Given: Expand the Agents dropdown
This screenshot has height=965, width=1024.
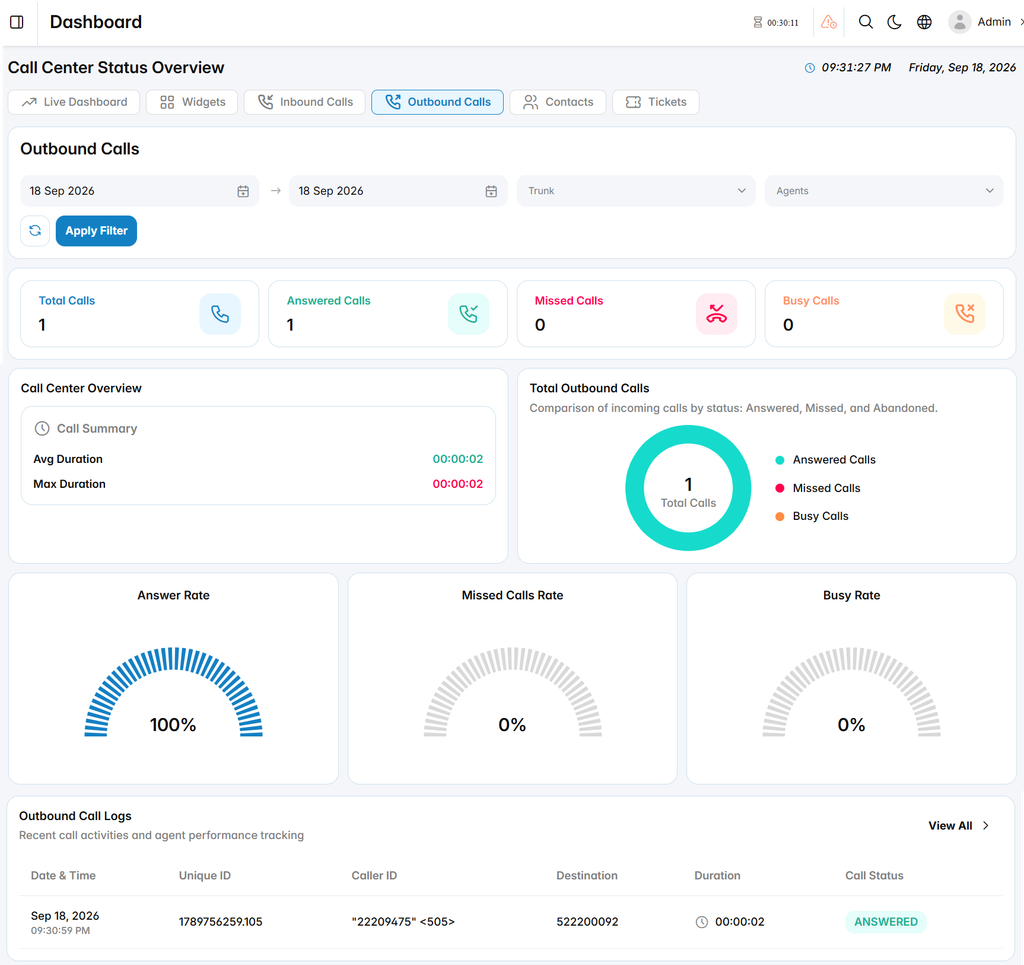Looking at the screenshot, I should [x=884, y=191].
